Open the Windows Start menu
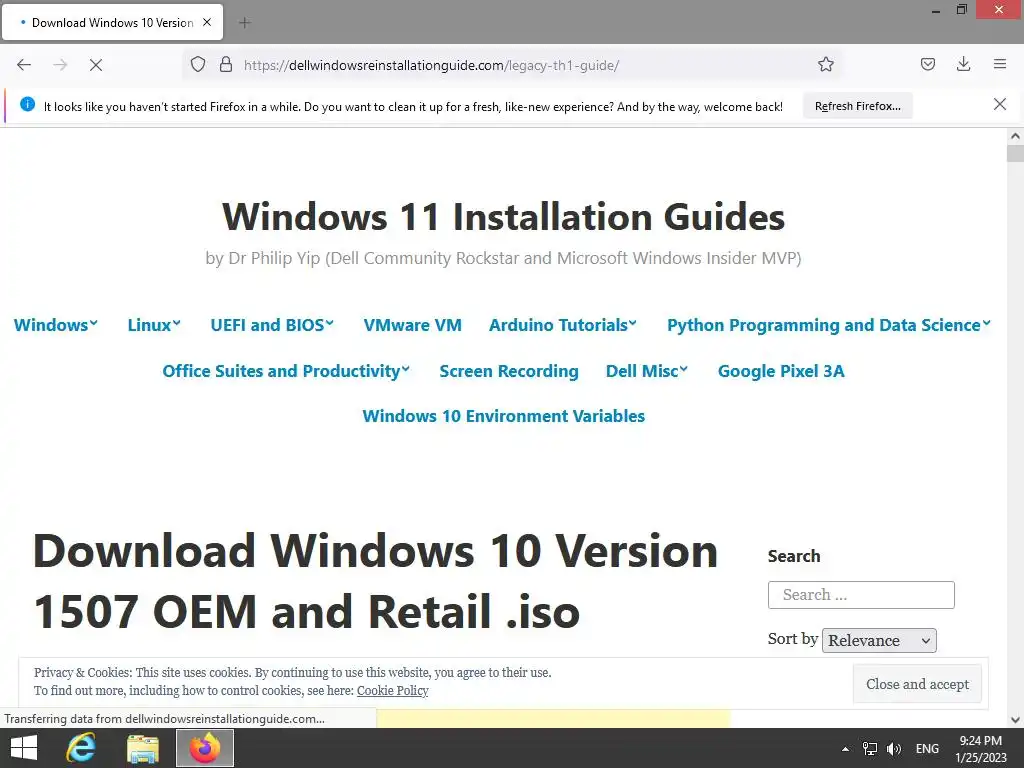This screenshot has height=768, width=1024. pos(24,748)
